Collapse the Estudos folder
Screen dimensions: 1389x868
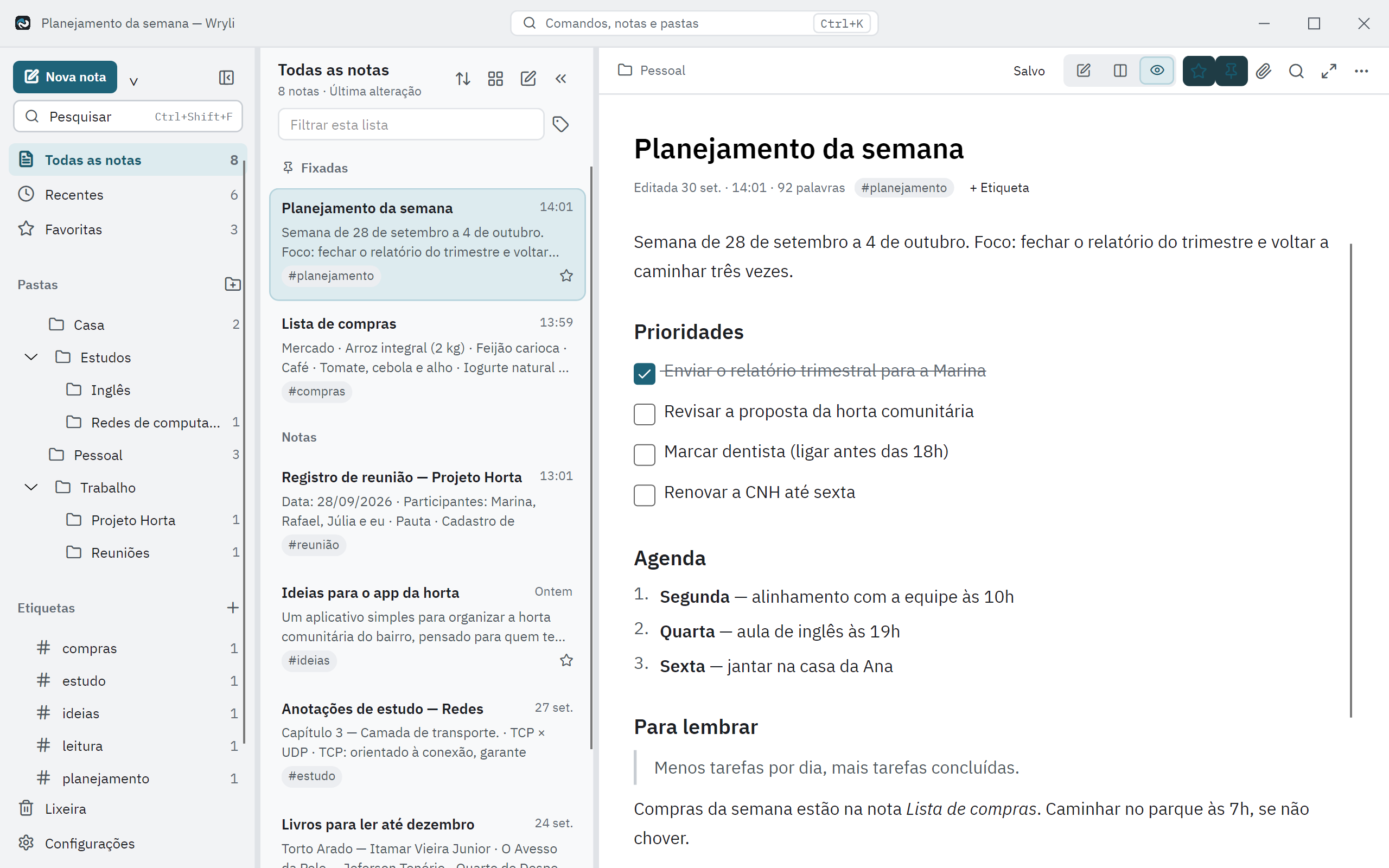(x=31, y=357)
